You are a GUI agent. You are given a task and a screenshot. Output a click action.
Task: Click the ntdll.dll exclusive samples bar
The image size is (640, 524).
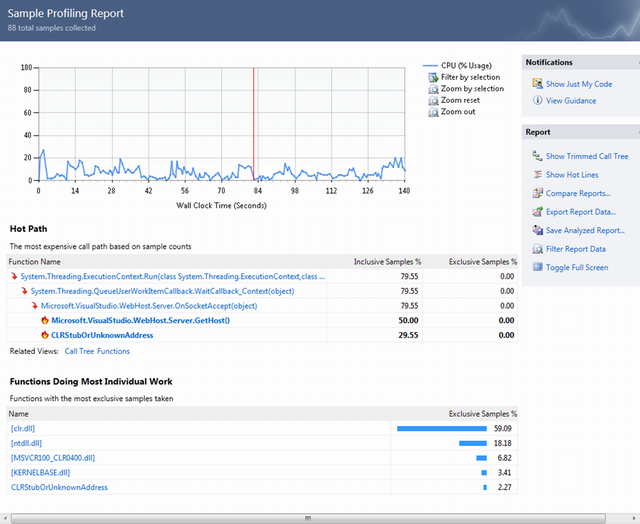[x=473, y=443]
